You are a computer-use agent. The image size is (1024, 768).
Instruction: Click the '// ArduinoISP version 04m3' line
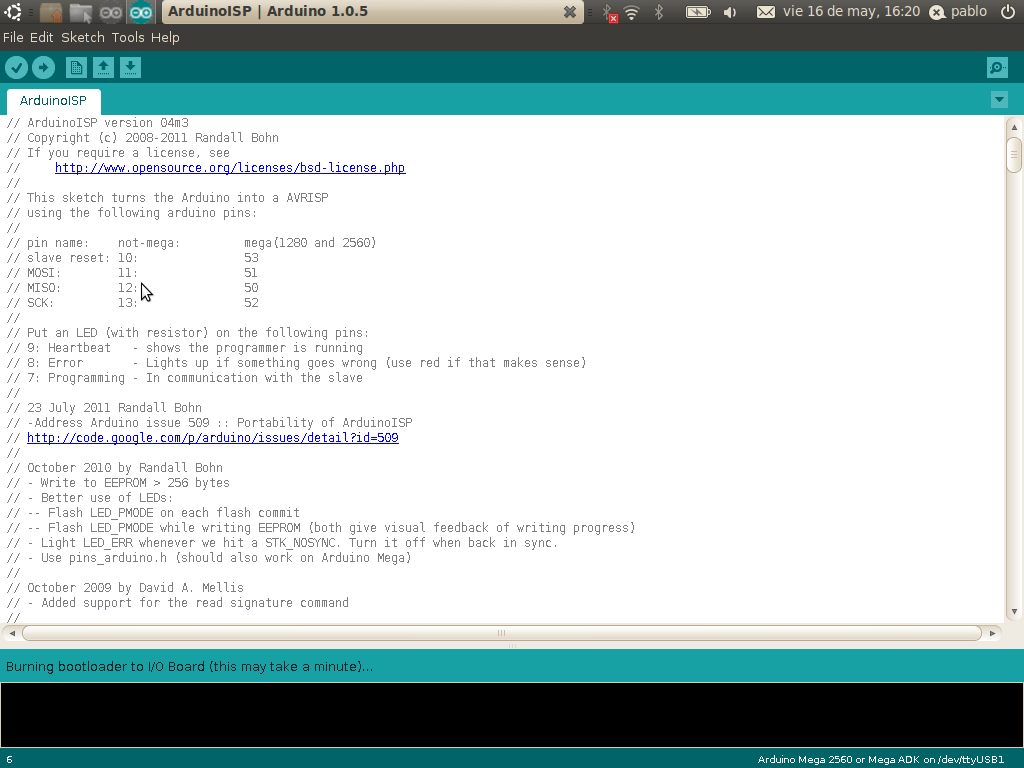point(98,123)
